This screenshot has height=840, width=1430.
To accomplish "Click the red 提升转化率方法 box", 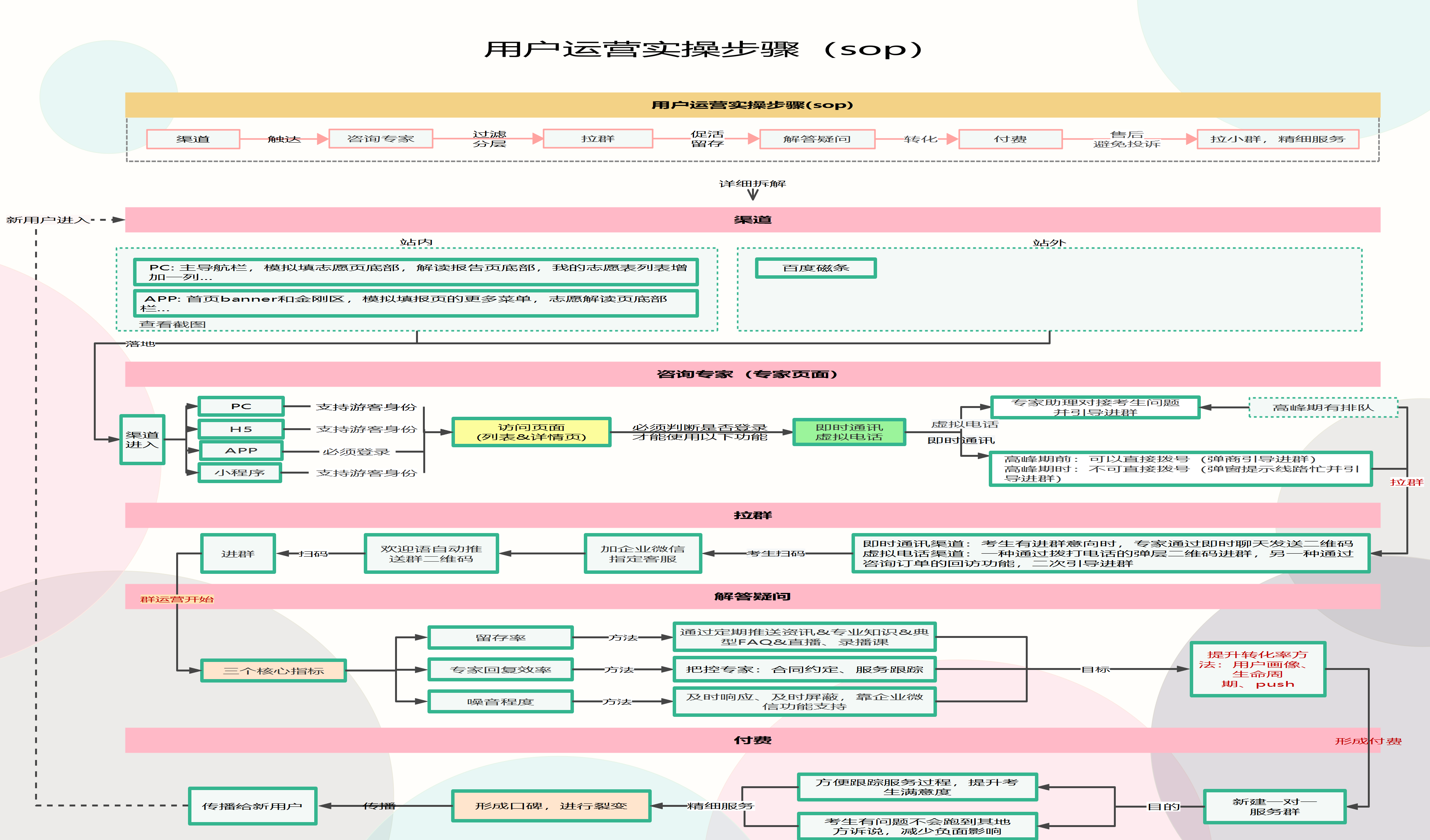I will [x=1258, y=669].
